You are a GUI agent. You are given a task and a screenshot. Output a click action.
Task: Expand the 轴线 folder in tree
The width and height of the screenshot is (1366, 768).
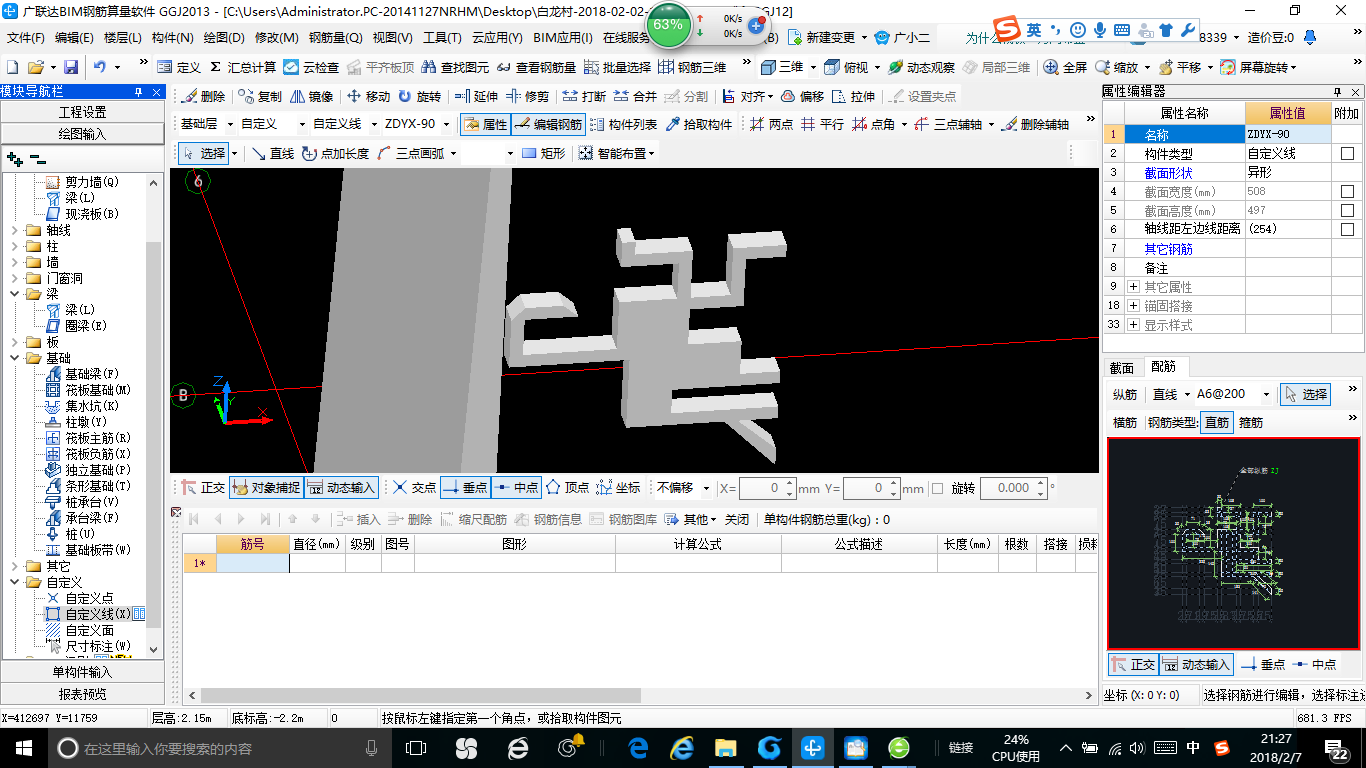point(14,230)
